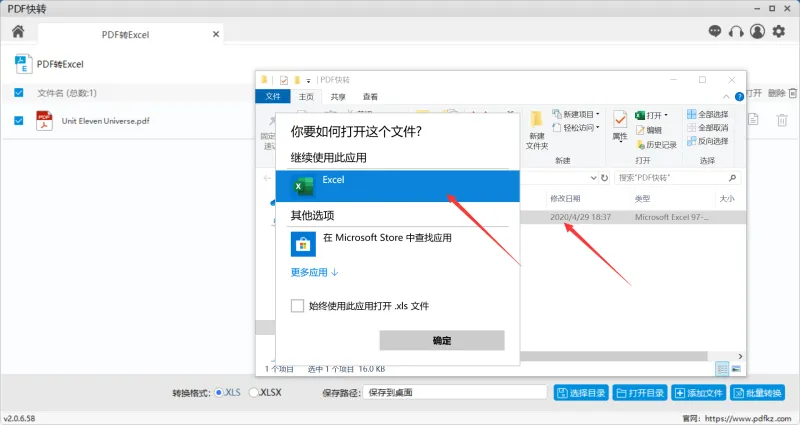The image size is (800, 425).
Task: Collapse the Explorer ribbon chevron
Action: point(726,96)
